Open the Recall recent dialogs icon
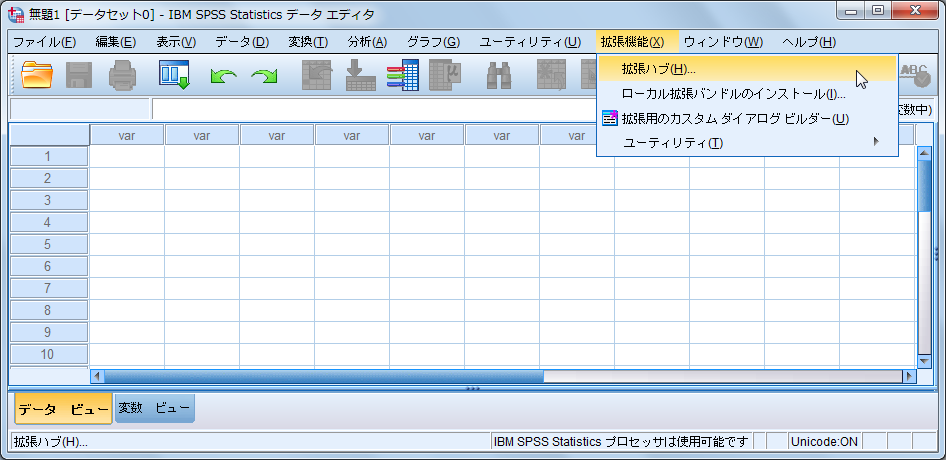946x460 pixels. (174, 75)
